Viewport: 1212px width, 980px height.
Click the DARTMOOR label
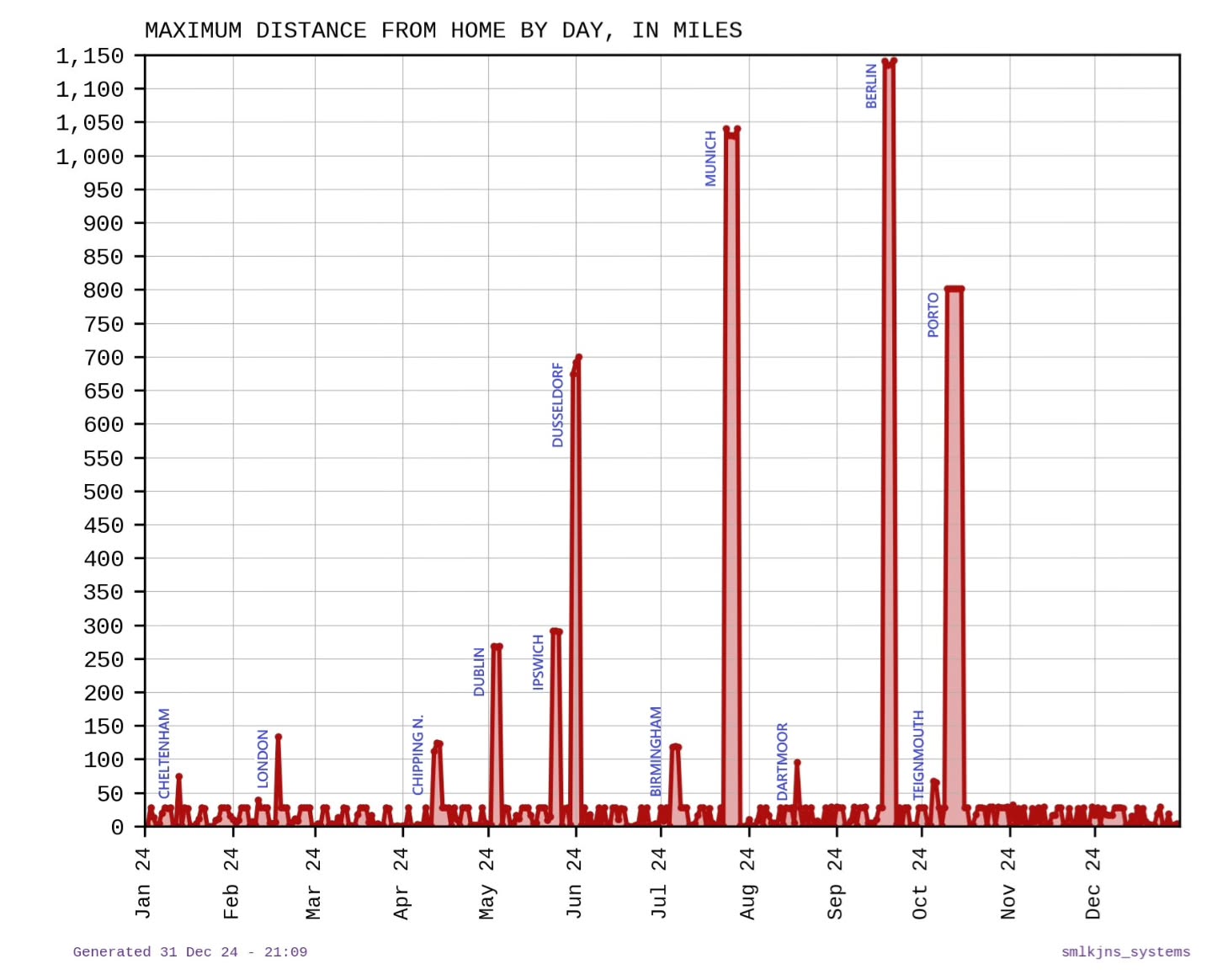[782, 761]
